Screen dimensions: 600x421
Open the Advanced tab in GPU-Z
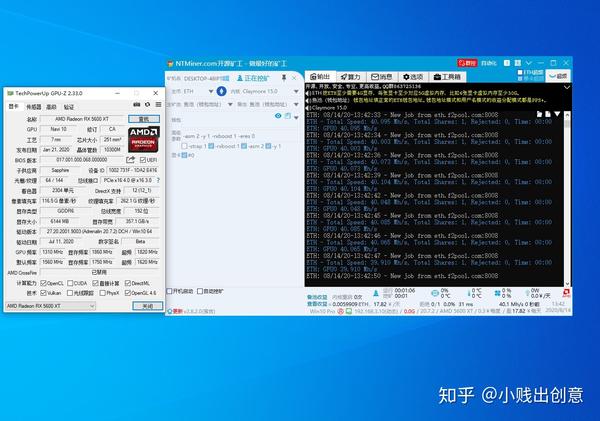tap(51, 107)
